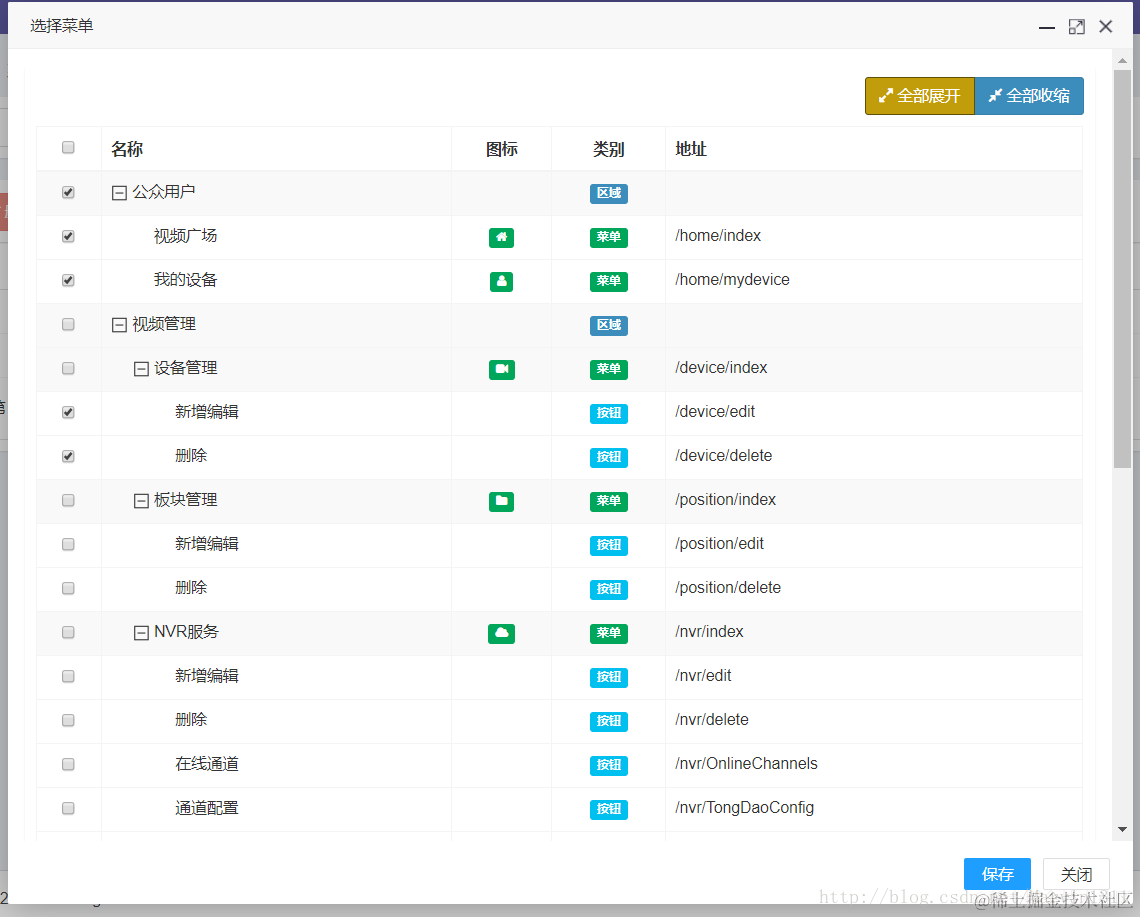Toggle the select-all checkbox in header
This screenshot has height=917, width=1140.
coord(68,148)
